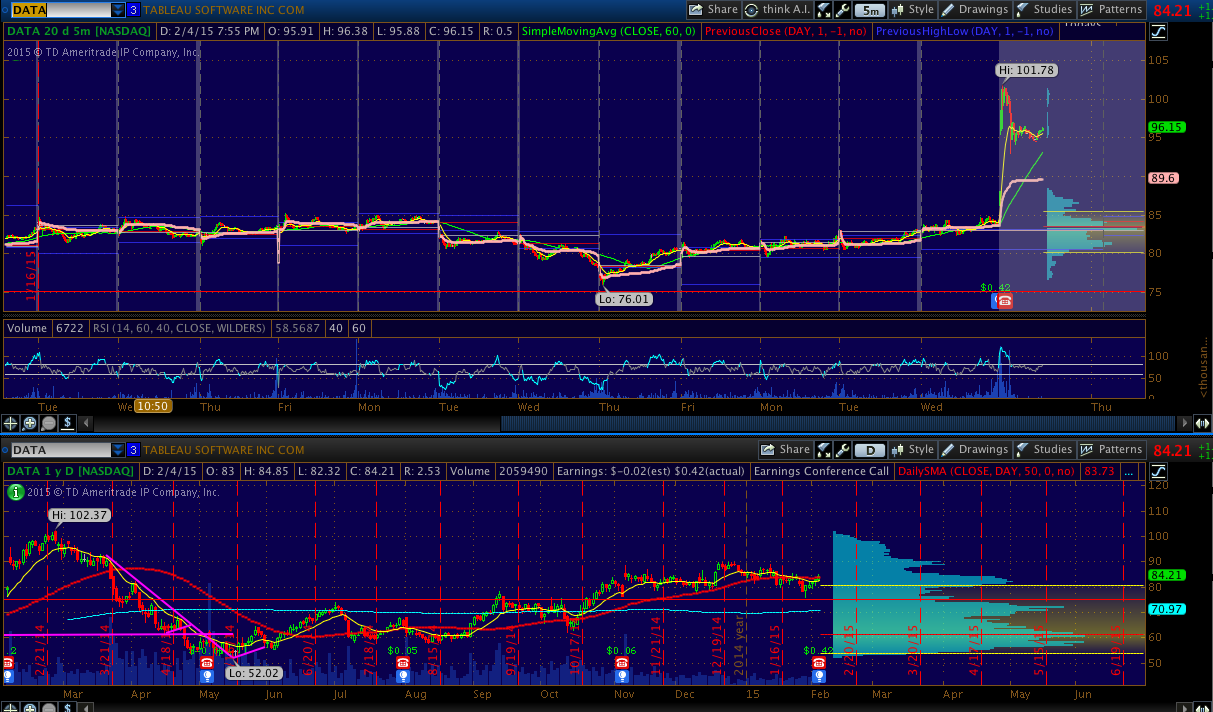Open Studies menu in upper chart
The width and height of the screenshot is (1213, 712).
[x=1044, y=10]
